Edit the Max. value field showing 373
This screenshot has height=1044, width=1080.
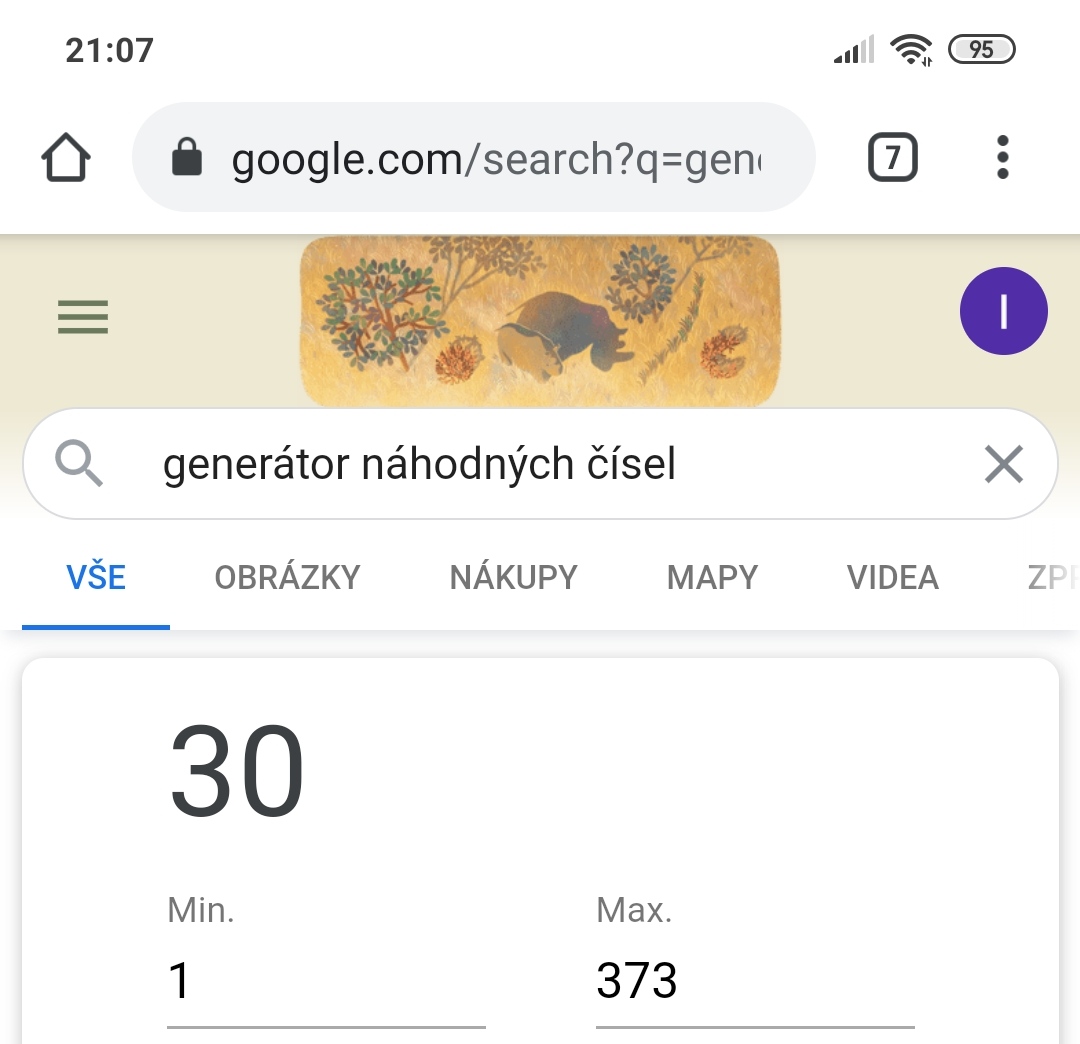[x=754, y=981]
